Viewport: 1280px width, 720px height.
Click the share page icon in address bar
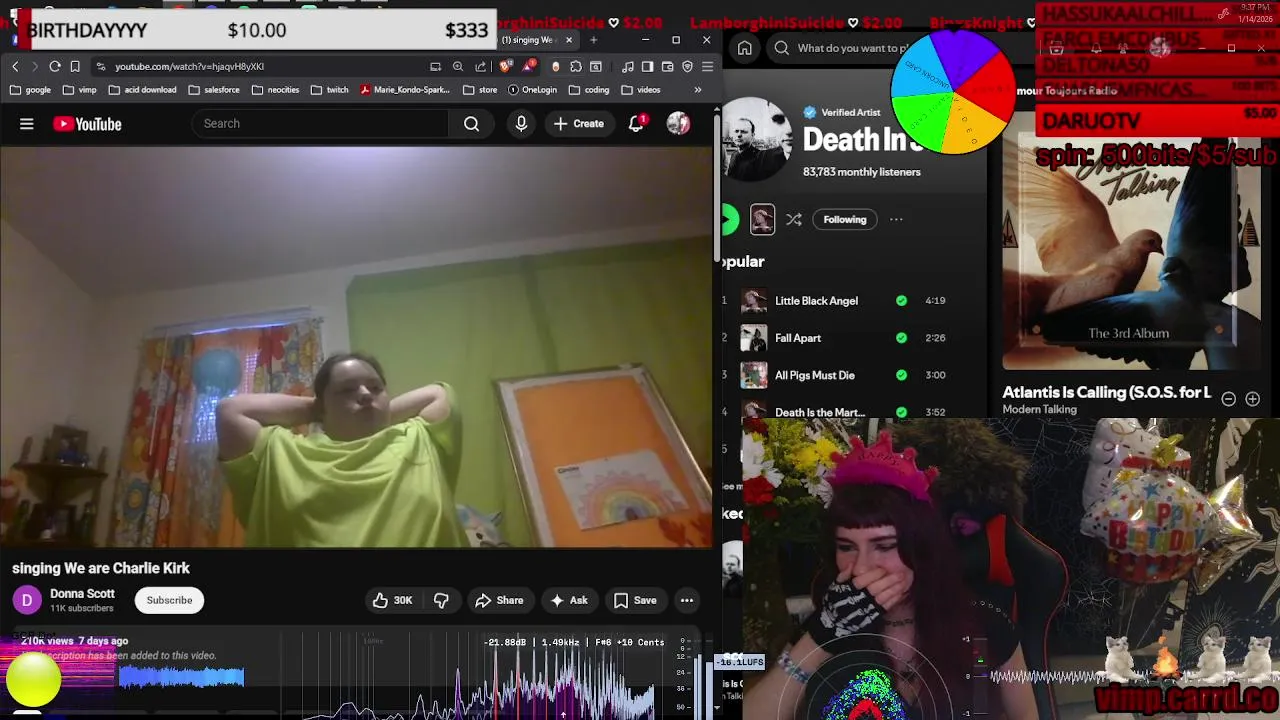point(480,66)
